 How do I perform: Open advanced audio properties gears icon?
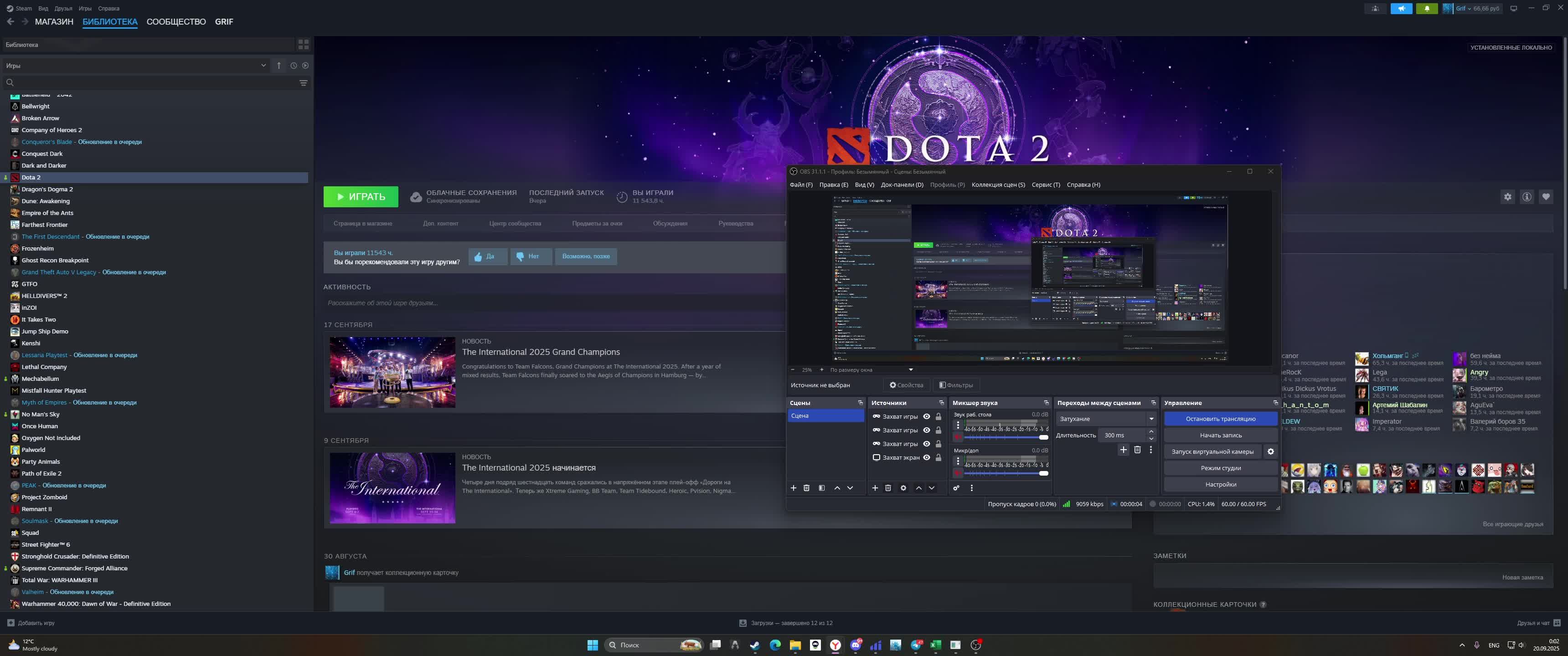[956, 488]
